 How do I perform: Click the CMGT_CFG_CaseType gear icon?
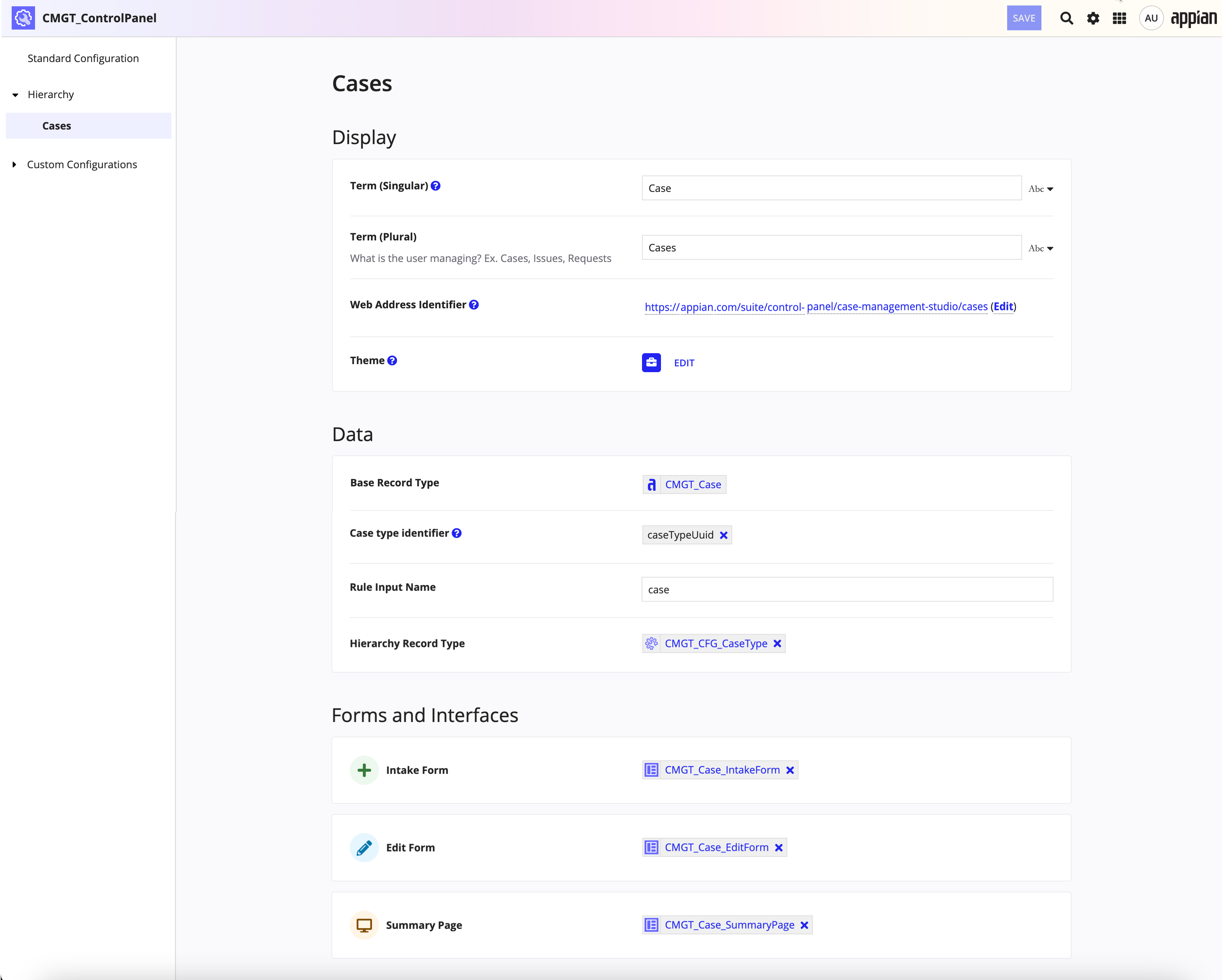tap(651, 644)
